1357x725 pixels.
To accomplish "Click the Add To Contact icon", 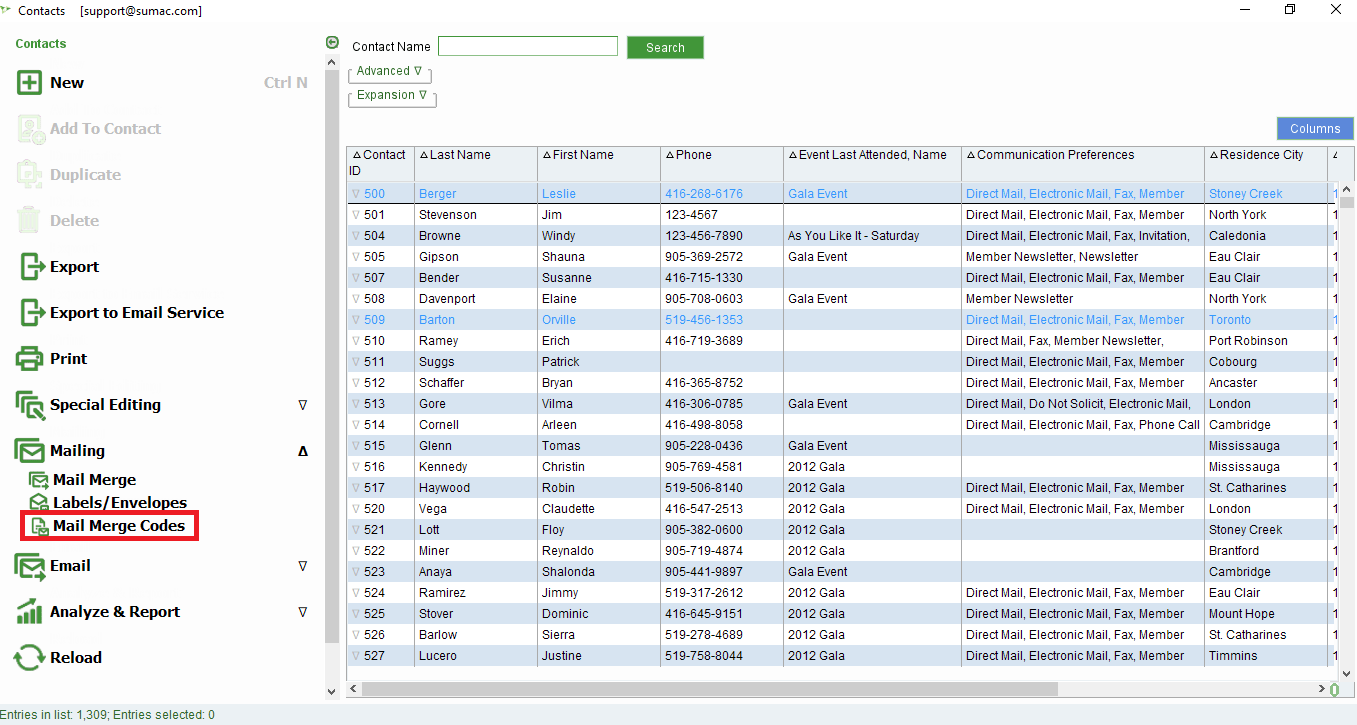I will click(x=104, y=128).
